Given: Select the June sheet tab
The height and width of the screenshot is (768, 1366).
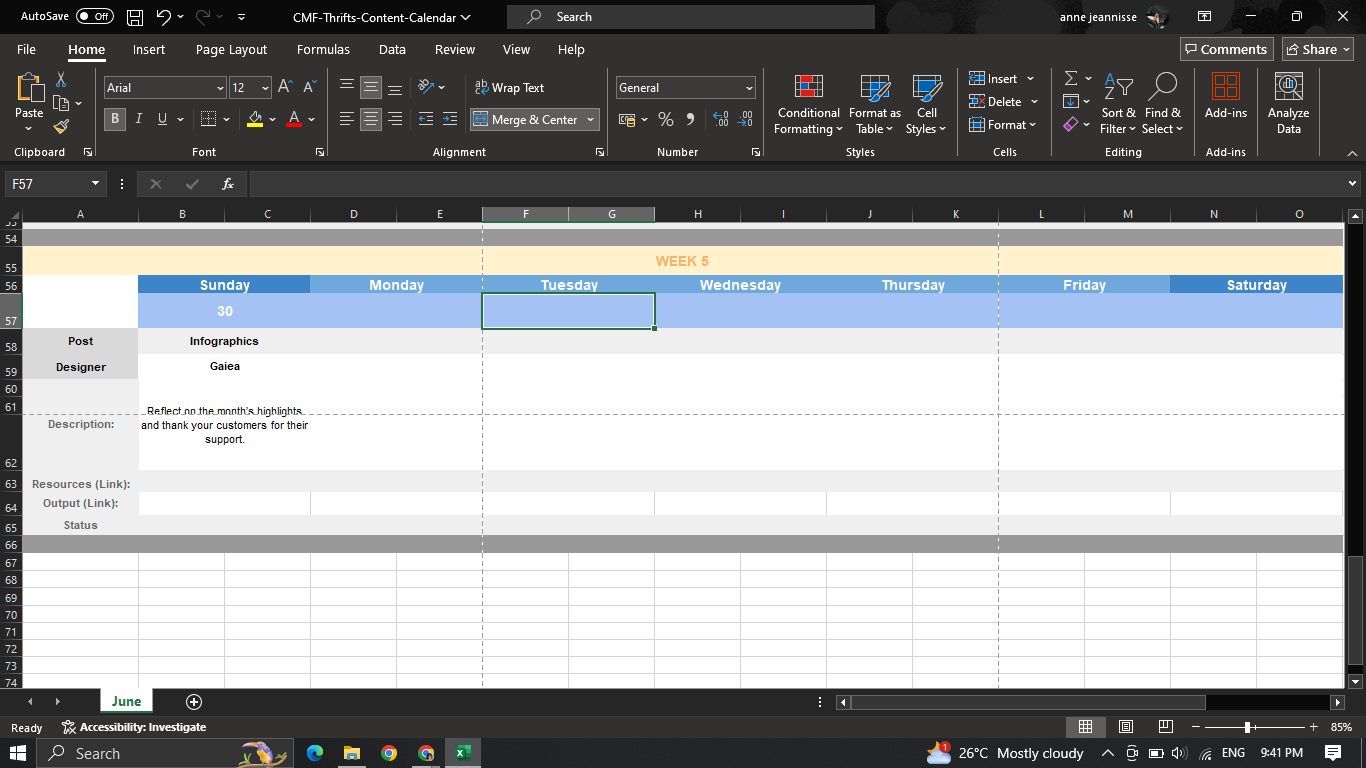Looking at the screenshot, I should (126, 701).
